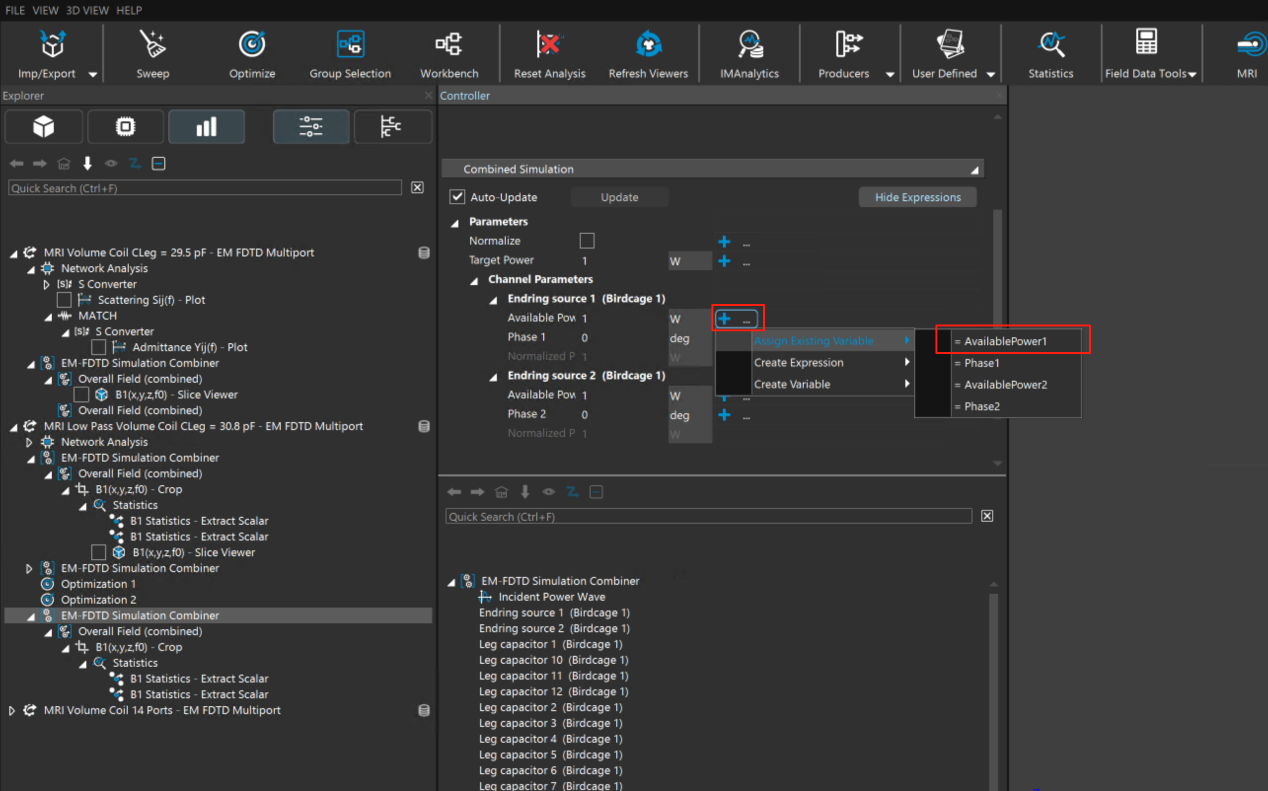Select the Group Selection tool
1268x791 pixels.
click(x=350, y=45)
